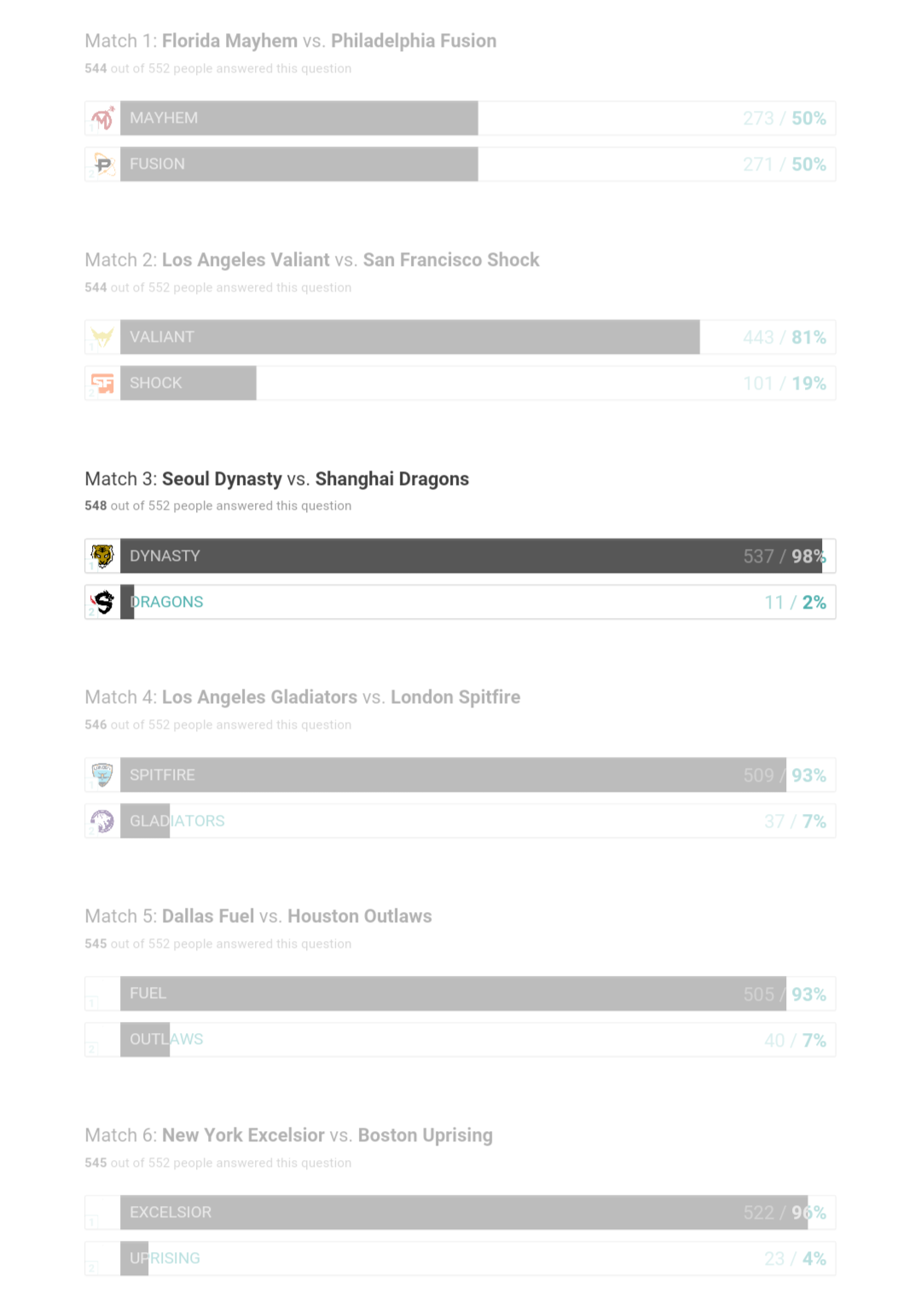Click the DYNASTY result bar label
The image size is (921, 1316).
tap(165, 556)
